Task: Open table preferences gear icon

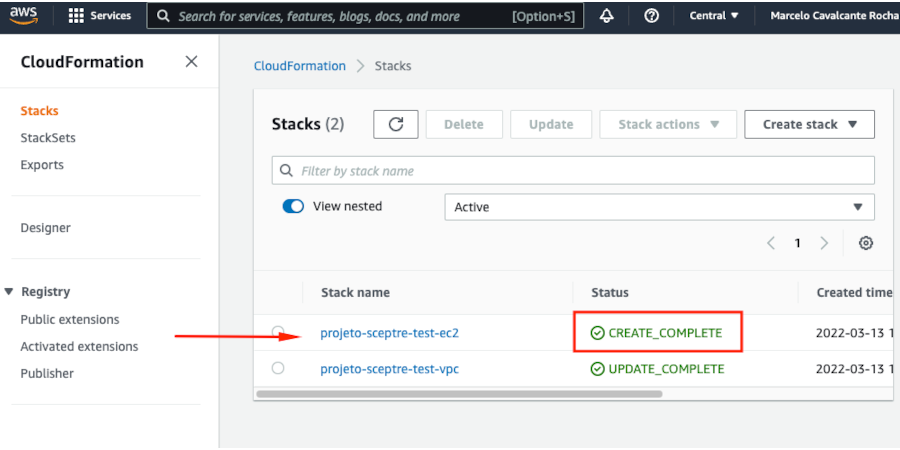Action: 866,243
